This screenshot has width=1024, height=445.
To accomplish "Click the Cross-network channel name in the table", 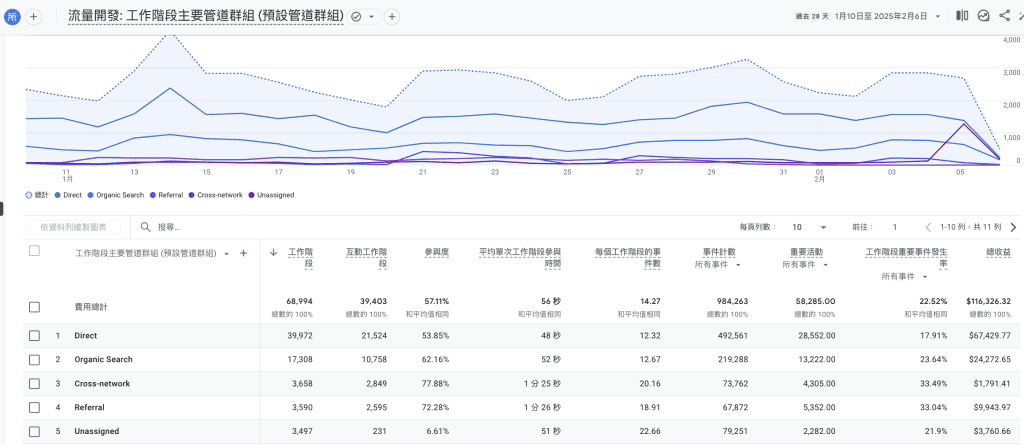I will pos(102,384).
